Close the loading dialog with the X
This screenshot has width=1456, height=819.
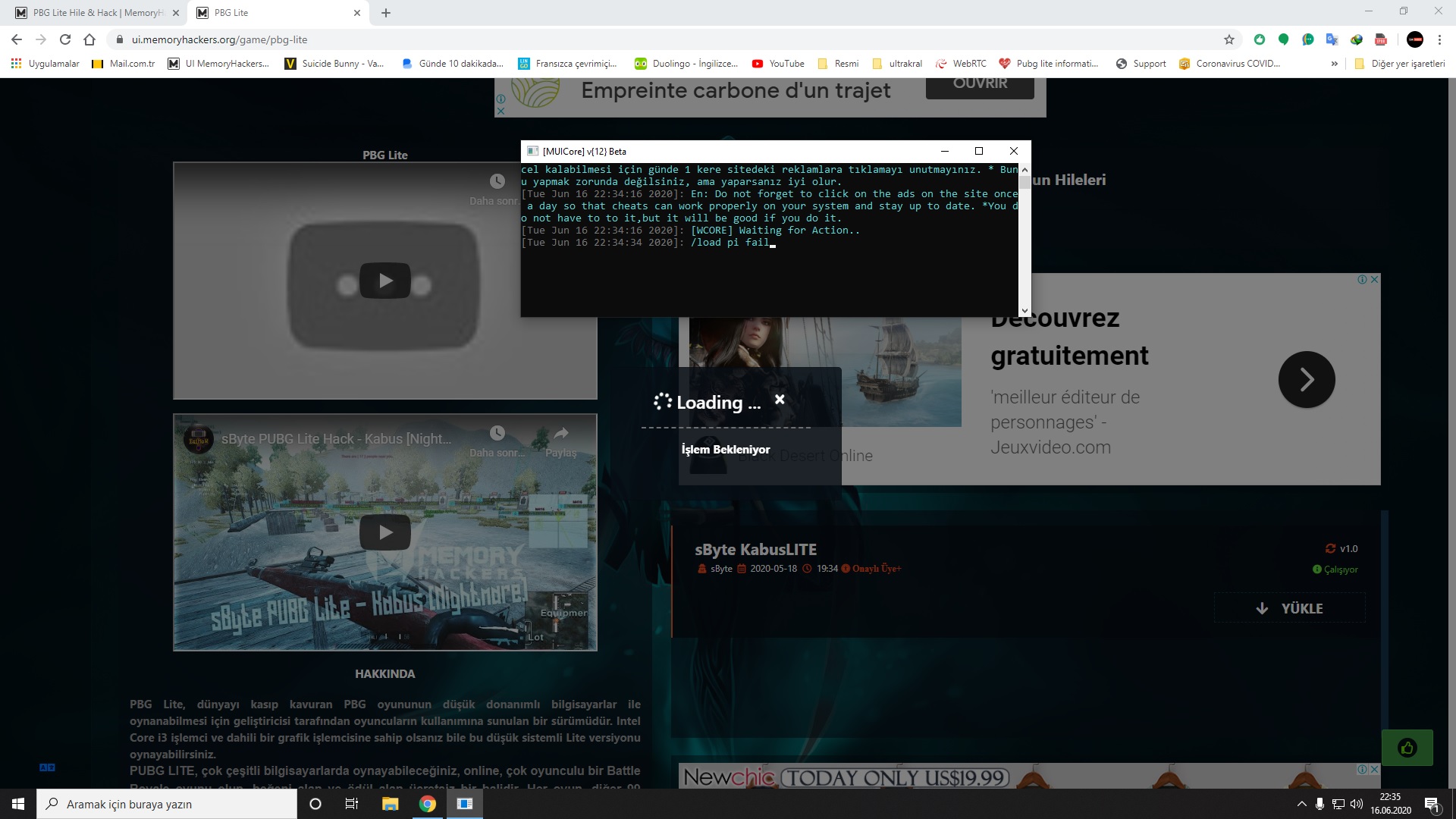tap(780, 400)
